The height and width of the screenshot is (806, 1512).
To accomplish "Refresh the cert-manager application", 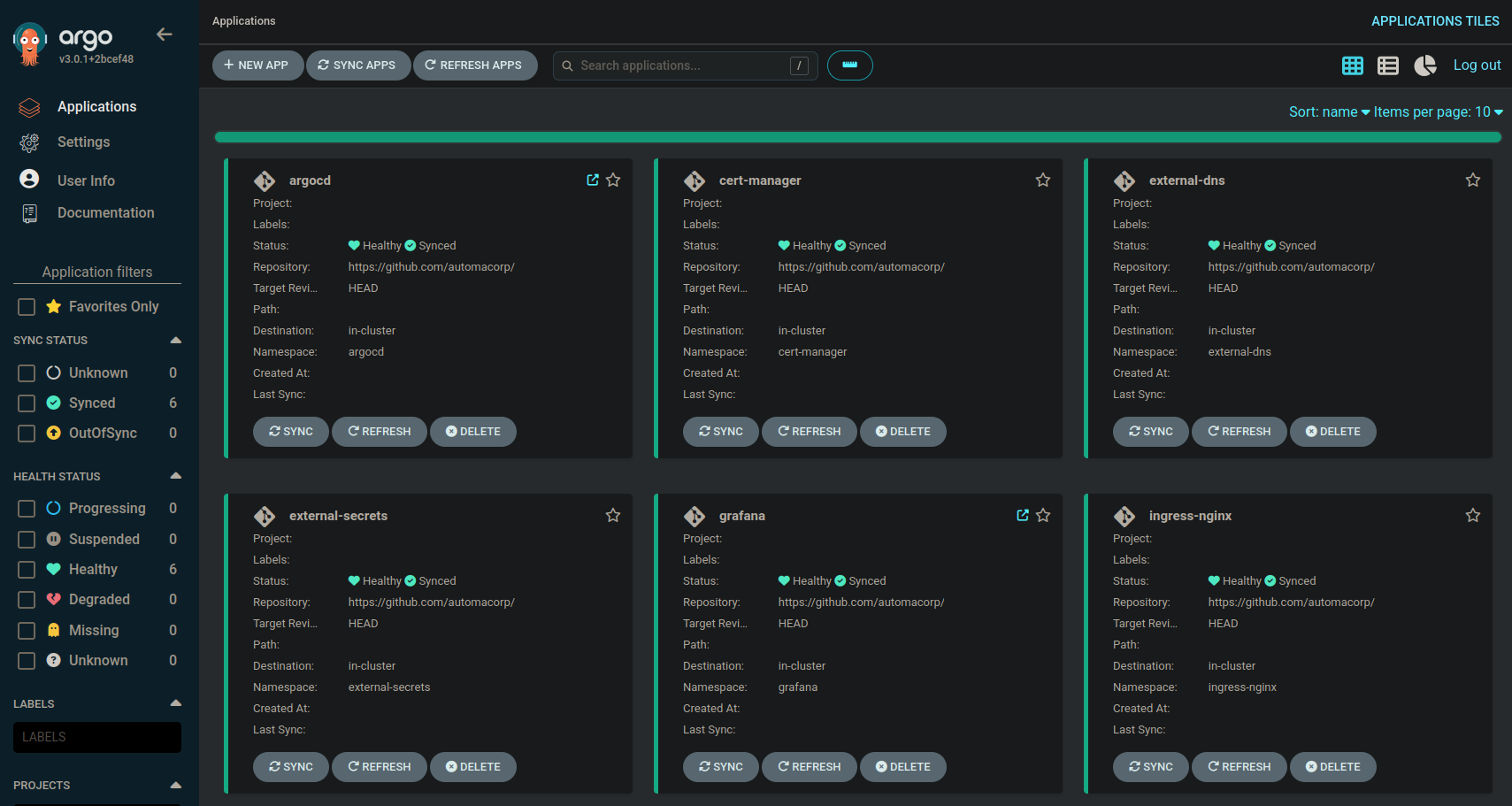I will pos(810,432).
